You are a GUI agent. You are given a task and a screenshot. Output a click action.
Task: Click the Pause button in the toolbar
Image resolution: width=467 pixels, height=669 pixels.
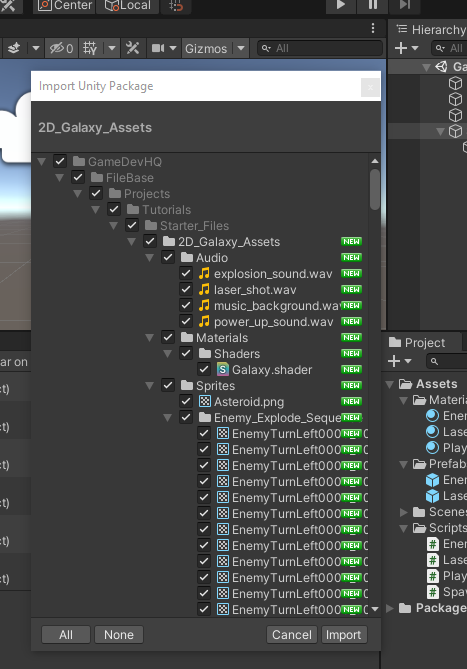click(x=372, y=5)
